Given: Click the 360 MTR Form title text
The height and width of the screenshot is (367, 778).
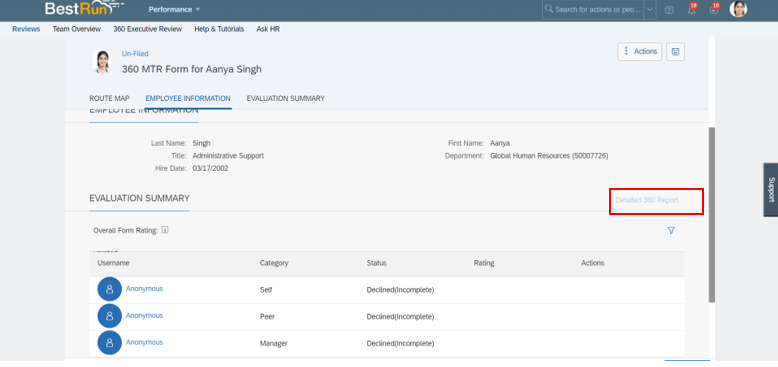Looking at the screenshot, I should click(x=192, y=69).
